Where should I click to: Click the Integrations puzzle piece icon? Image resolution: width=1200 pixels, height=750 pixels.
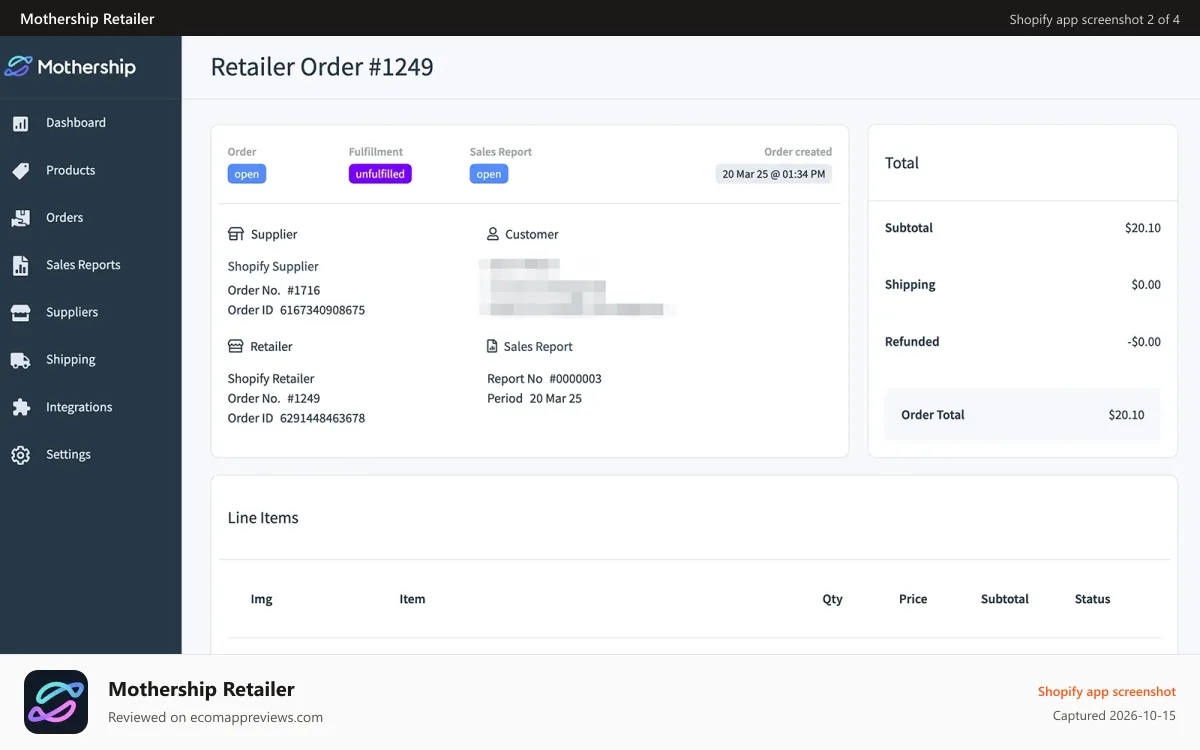pos(20,407)
